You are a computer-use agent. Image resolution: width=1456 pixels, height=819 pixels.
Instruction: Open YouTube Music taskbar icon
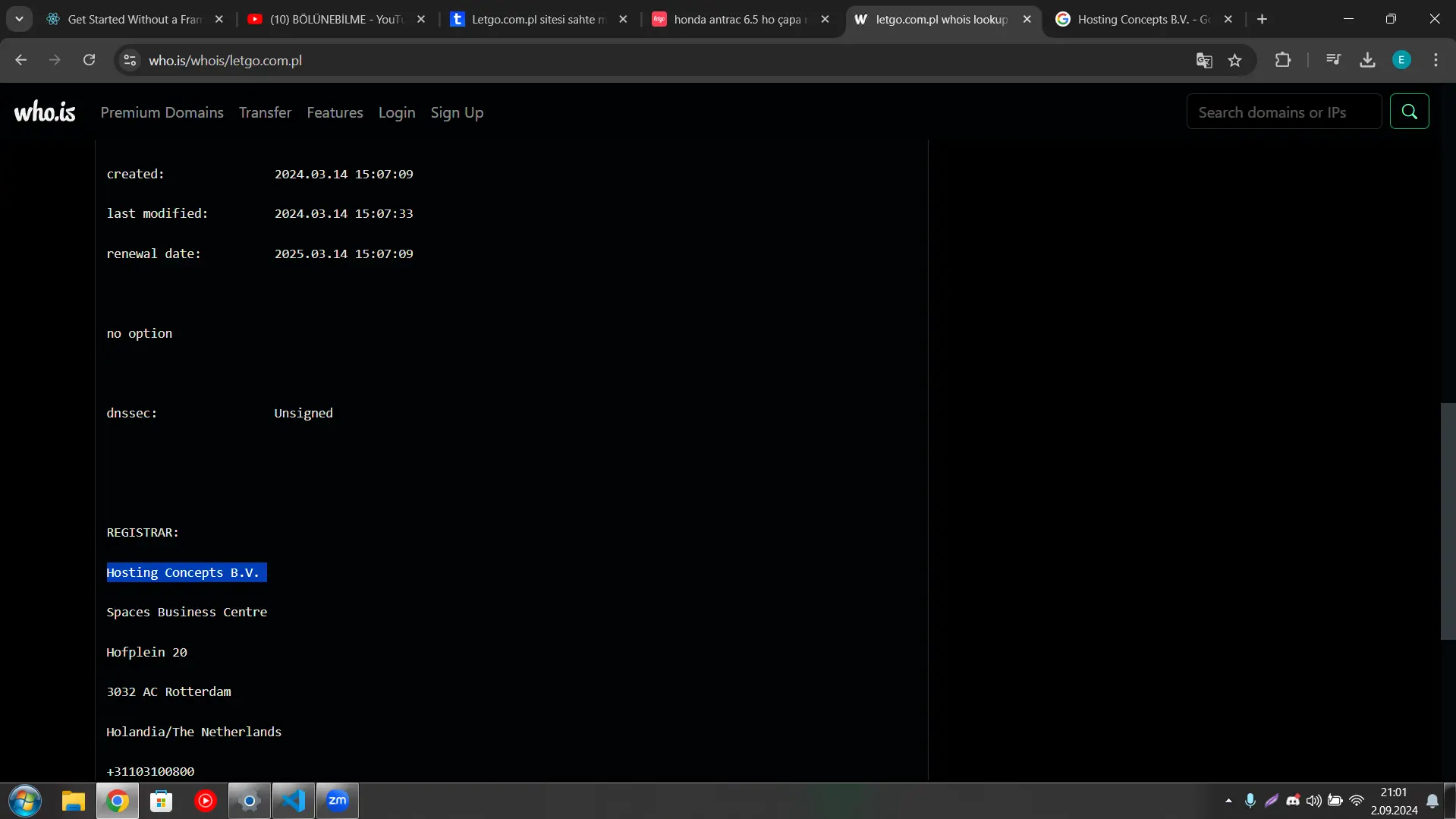pyautogui.click(x=205, y=801)
